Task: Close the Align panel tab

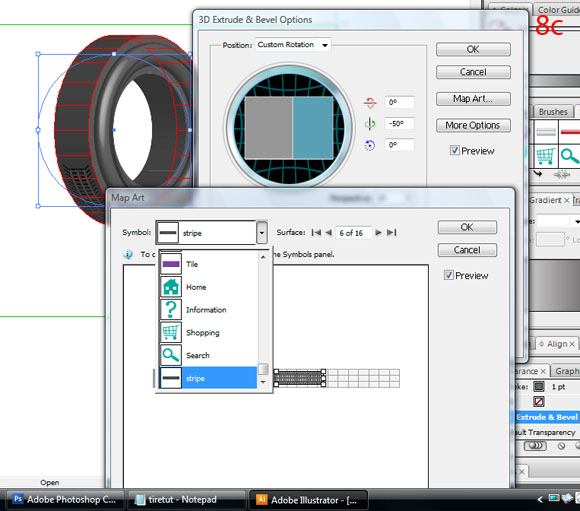Action: 571,344
